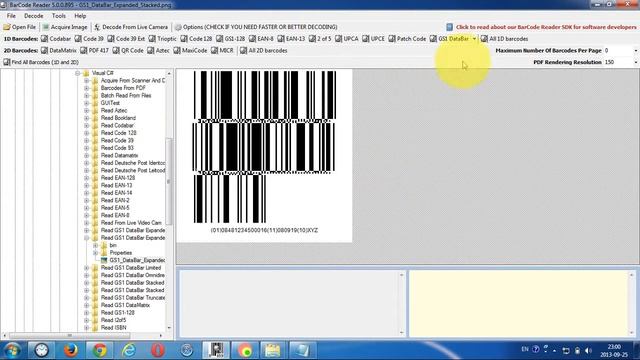Open the Windows Start menu
Viewport: 640px width, 360px height.
click(x=12, y=350)
